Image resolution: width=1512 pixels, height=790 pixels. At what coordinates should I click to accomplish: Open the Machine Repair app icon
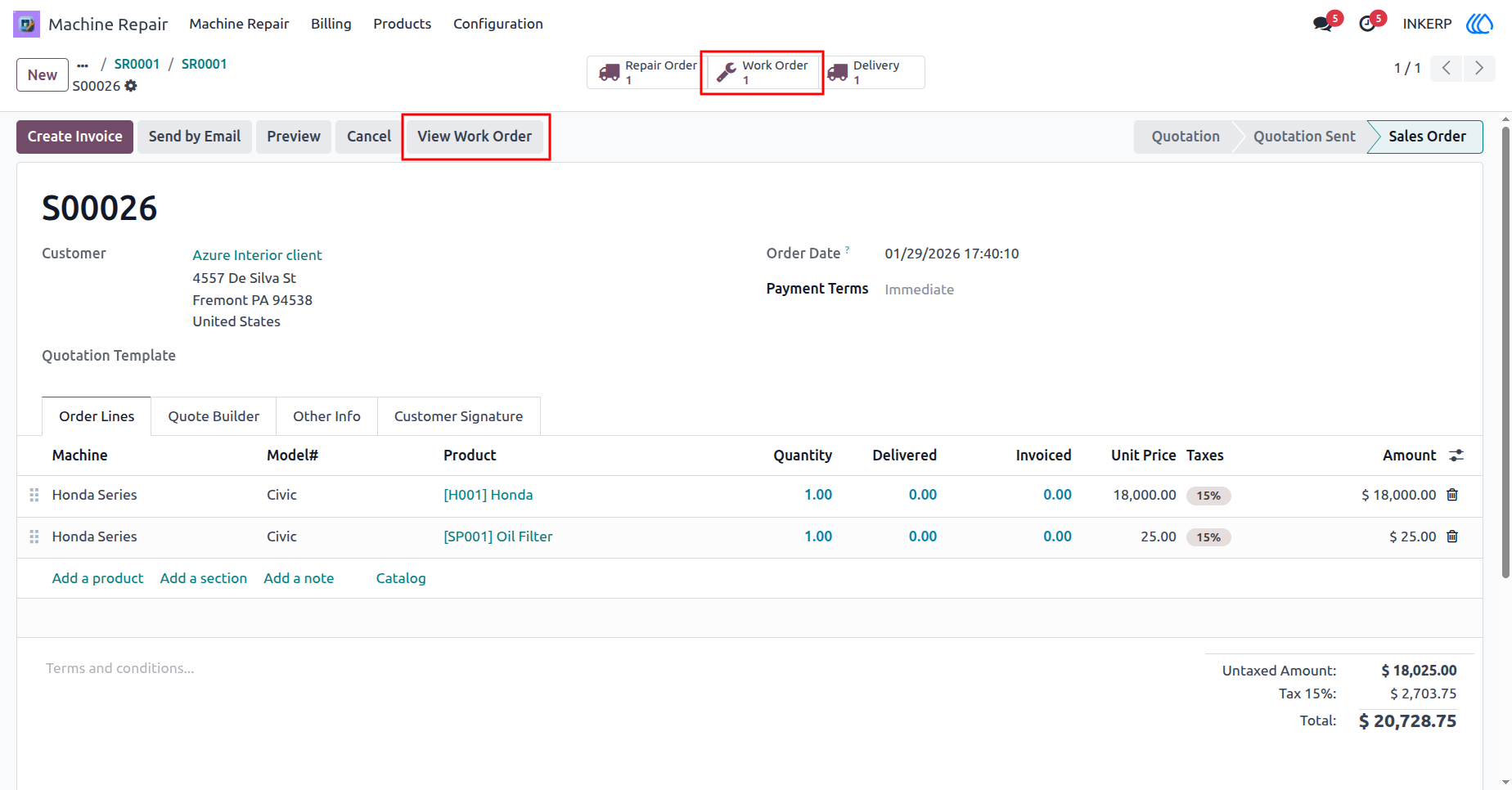click(26, 24)
